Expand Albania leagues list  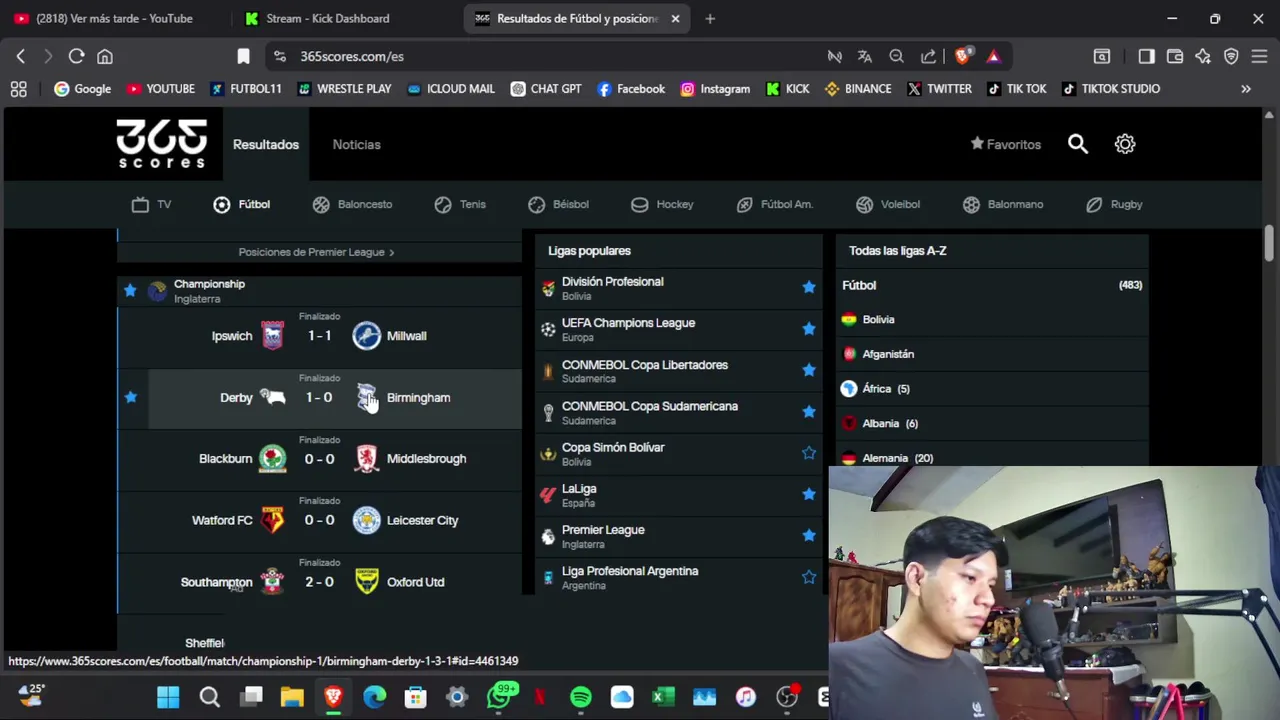(992, 424)
